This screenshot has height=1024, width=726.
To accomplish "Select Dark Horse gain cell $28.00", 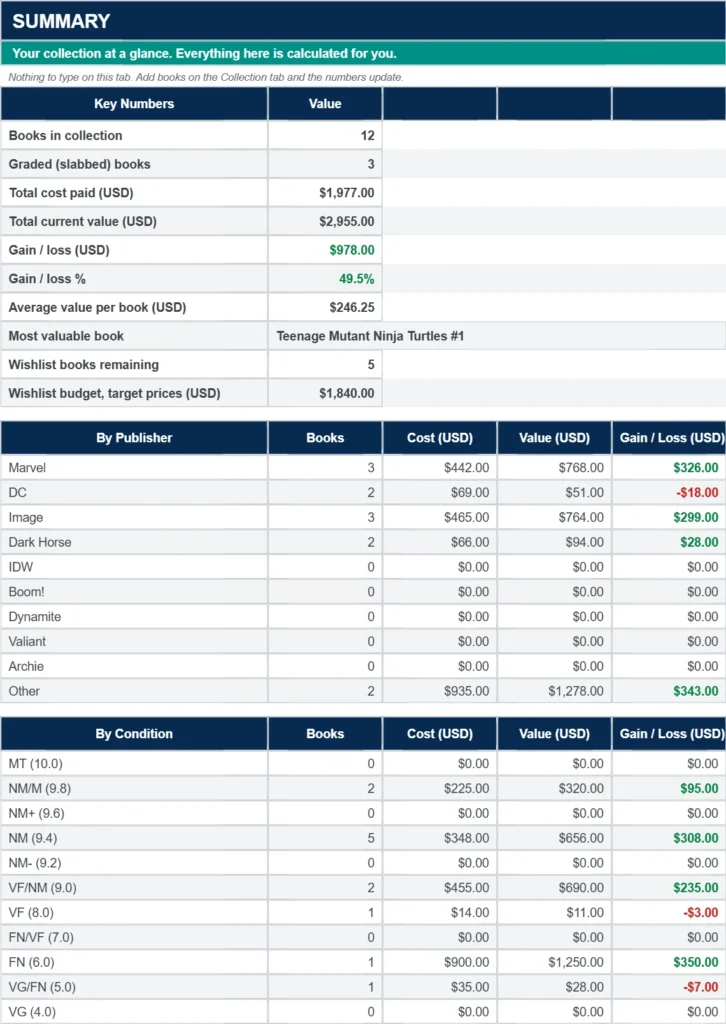I will tap(669, 542).
